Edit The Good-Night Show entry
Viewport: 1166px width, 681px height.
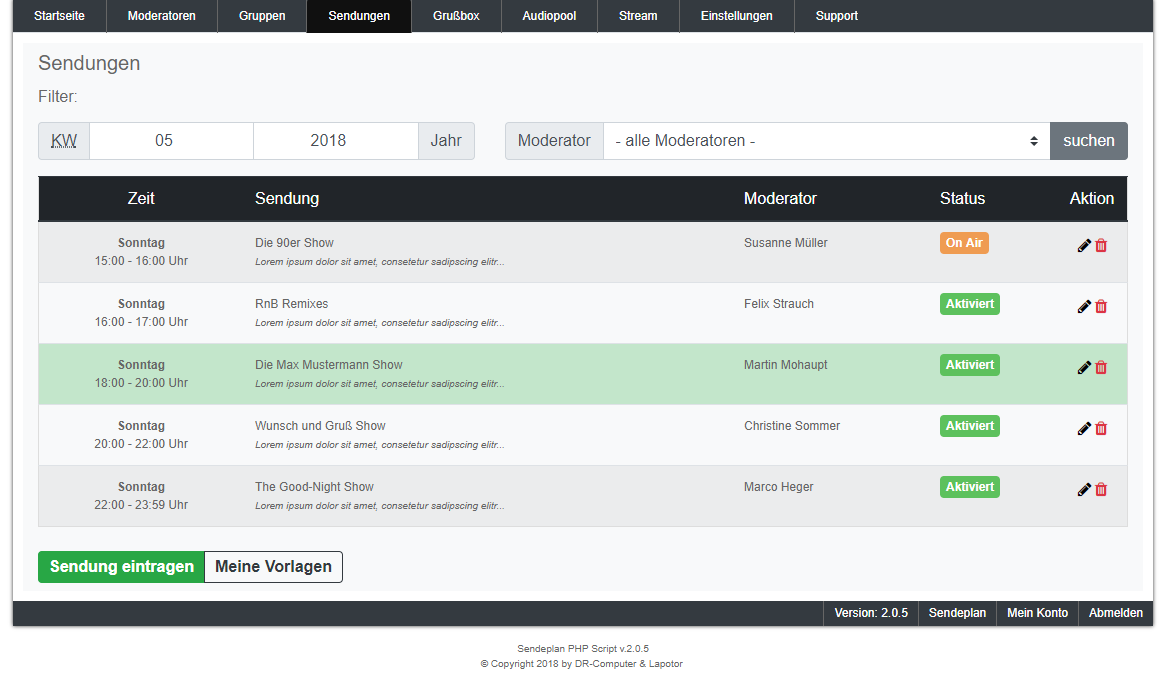point(1084,489)
